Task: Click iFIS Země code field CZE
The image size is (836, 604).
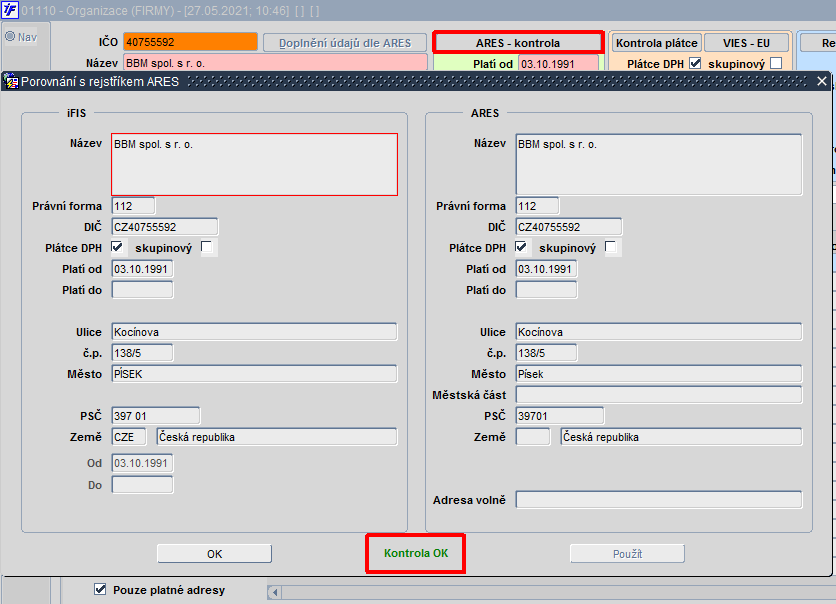Action: [129, 437]
